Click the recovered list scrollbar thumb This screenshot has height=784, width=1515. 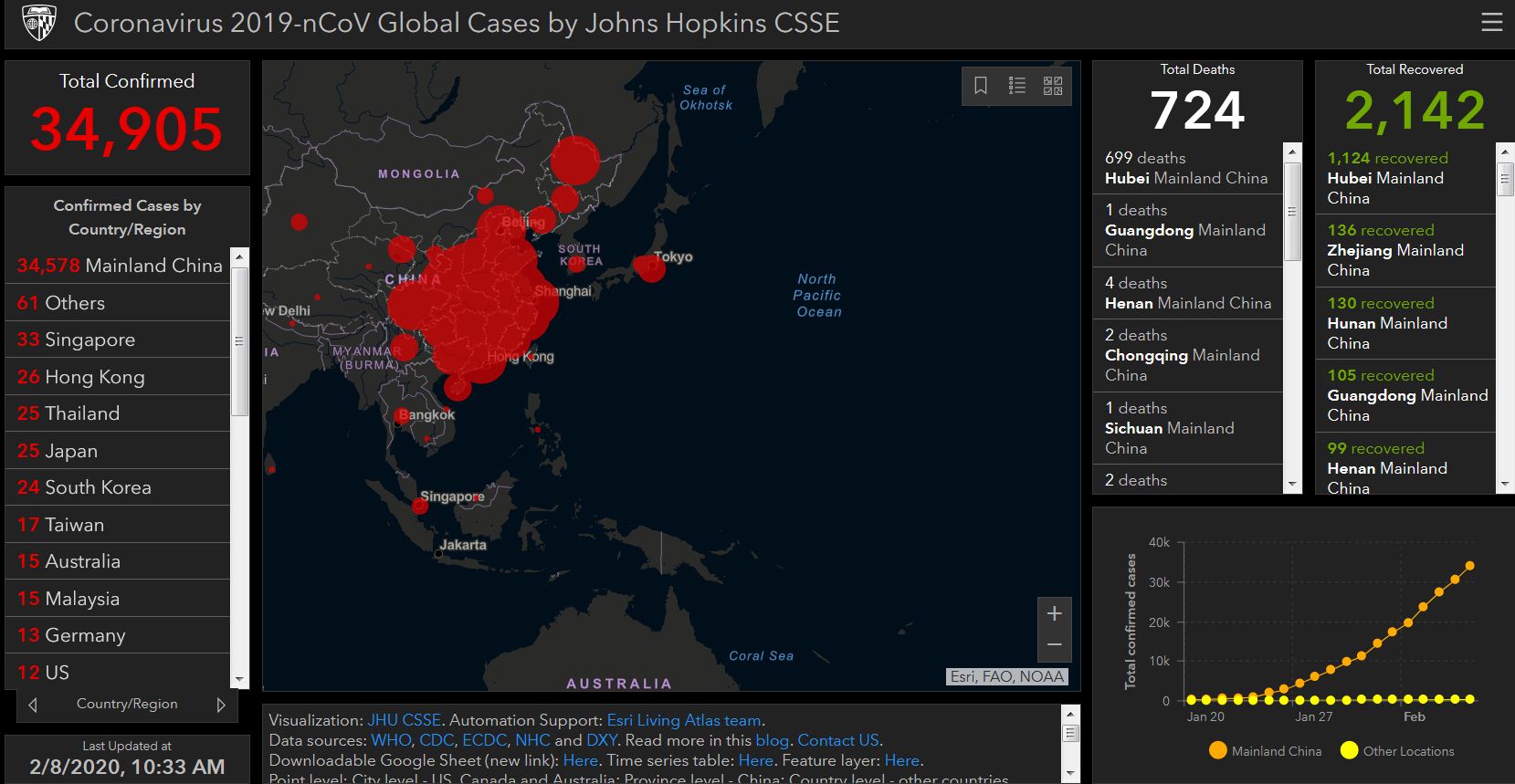coord(1506,179)
